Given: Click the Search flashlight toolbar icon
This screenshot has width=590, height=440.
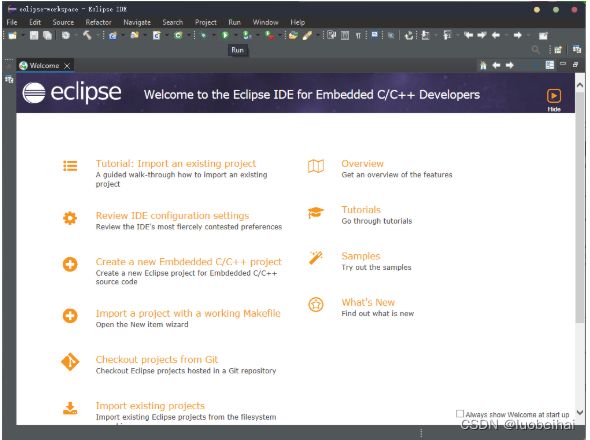Looking at the screenshot, I should [307, 36].
